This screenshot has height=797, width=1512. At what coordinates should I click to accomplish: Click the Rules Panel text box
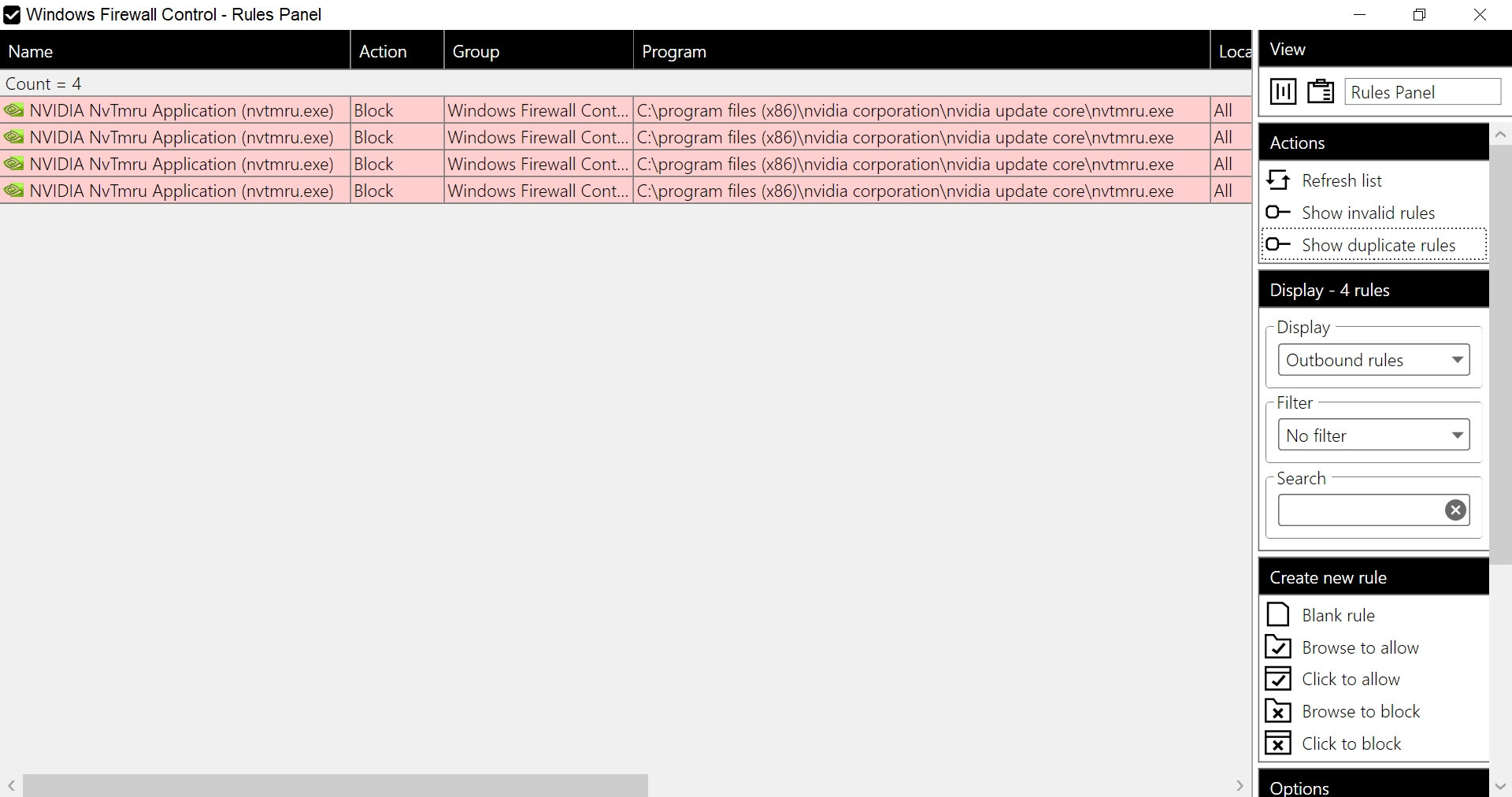click(x=1422, y=91)
